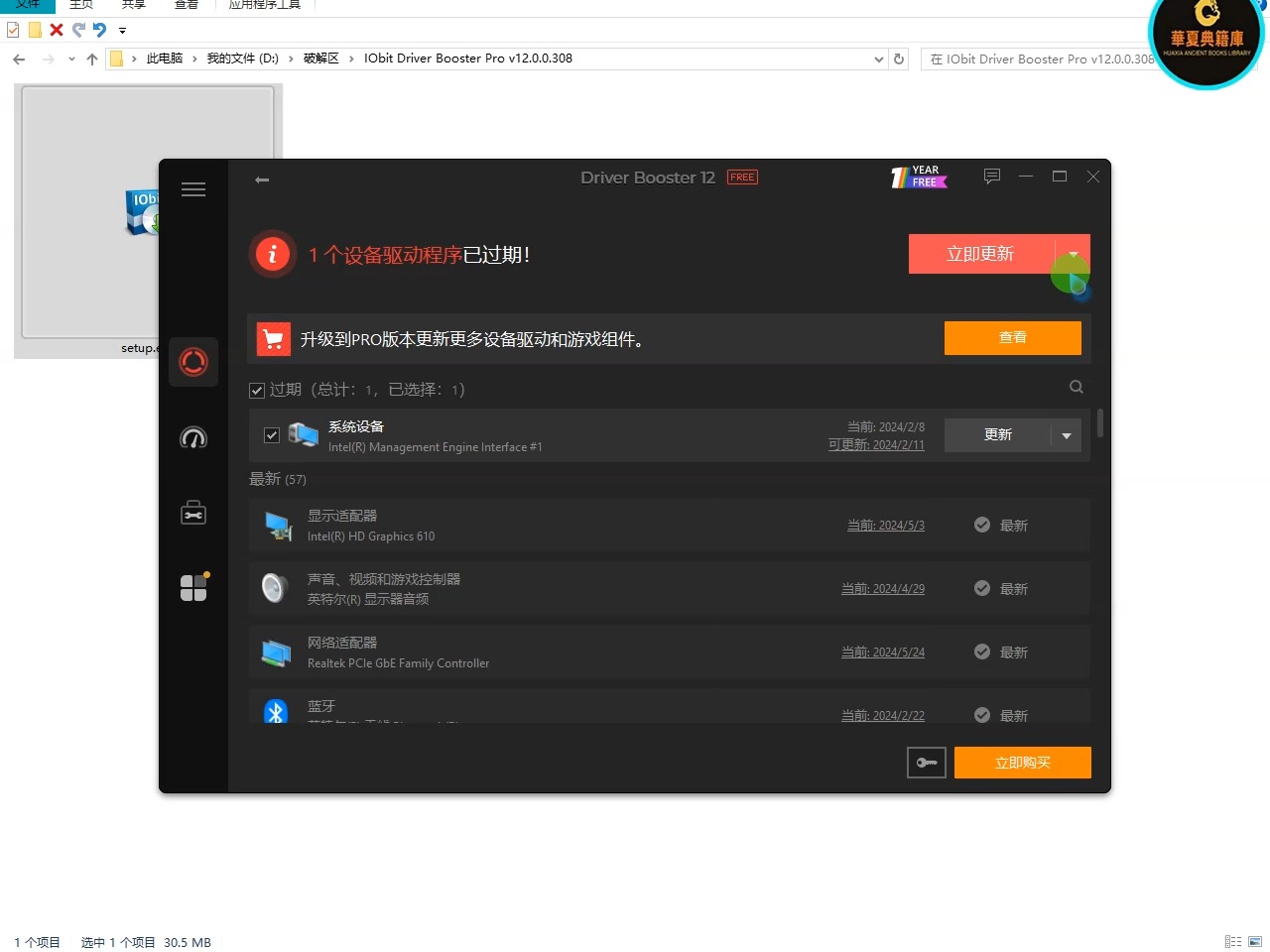
Task: Open the Explorer recent locations dropdown
Action: 71,59
